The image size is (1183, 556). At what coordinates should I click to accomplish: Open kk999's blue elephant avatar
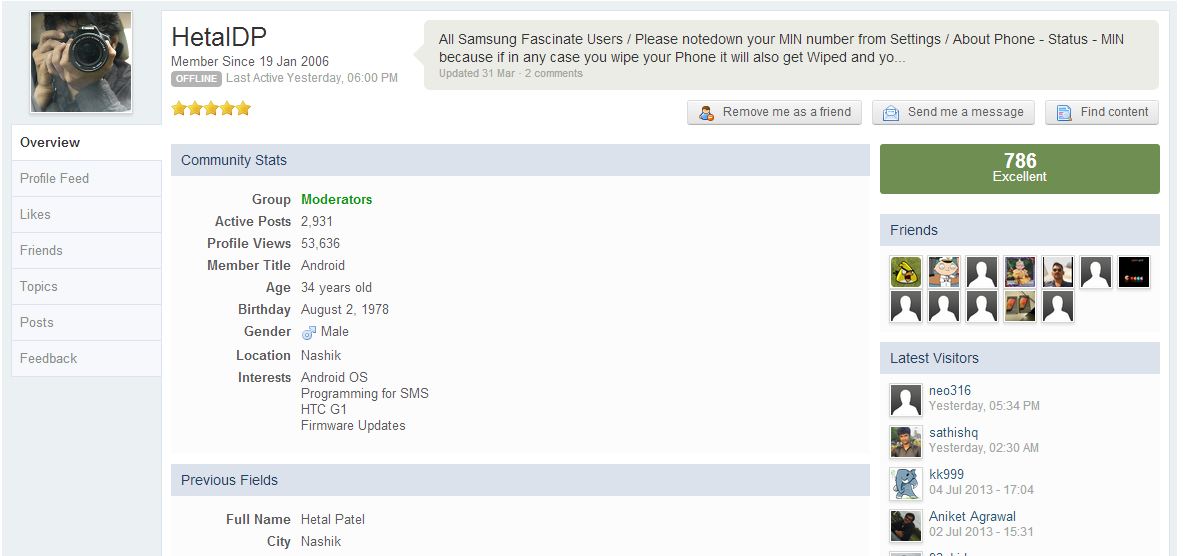click(x=906, y=483)
